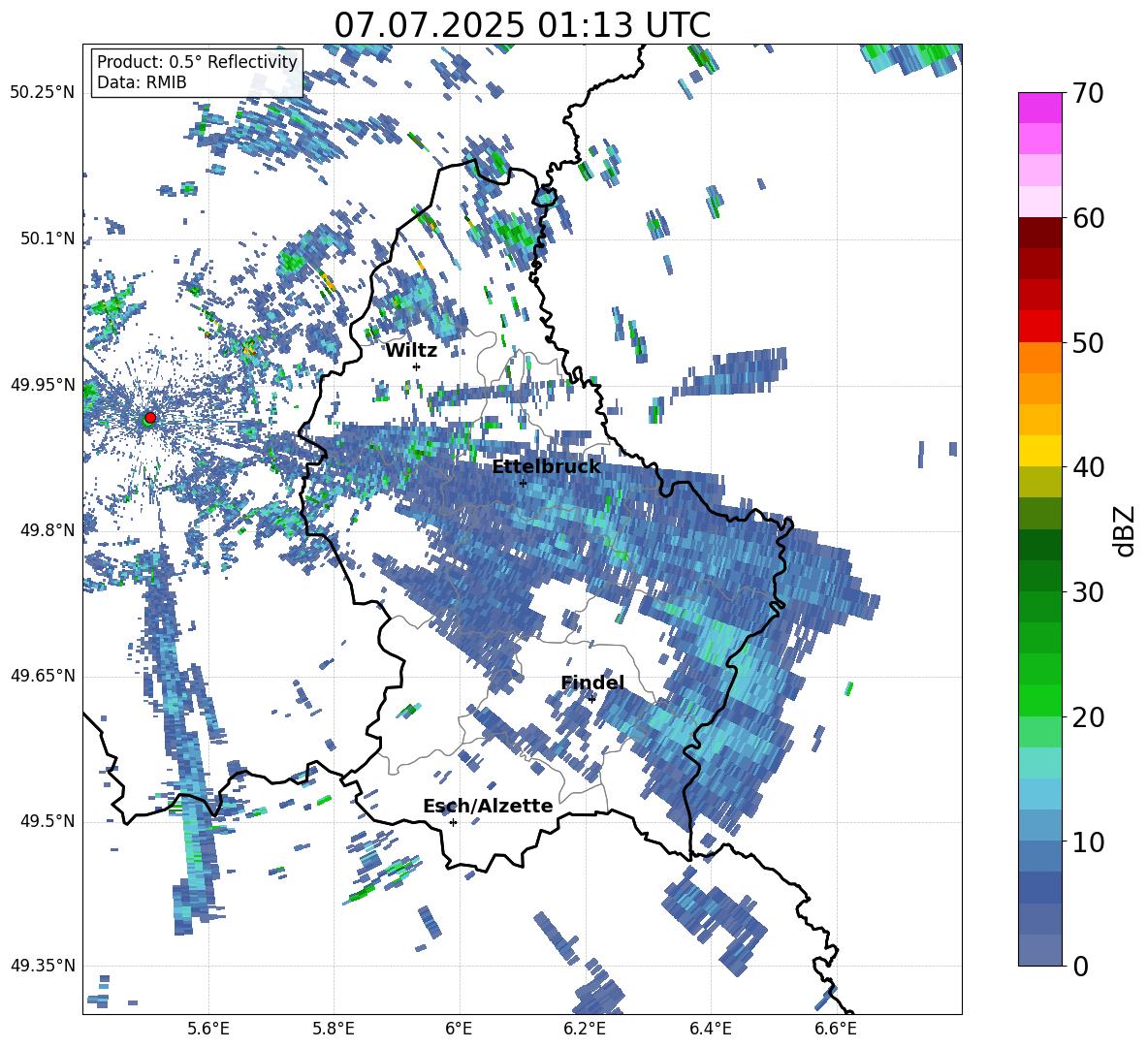
Task: Click the 6.4°E longitude label
Action: click(710, 1029)
